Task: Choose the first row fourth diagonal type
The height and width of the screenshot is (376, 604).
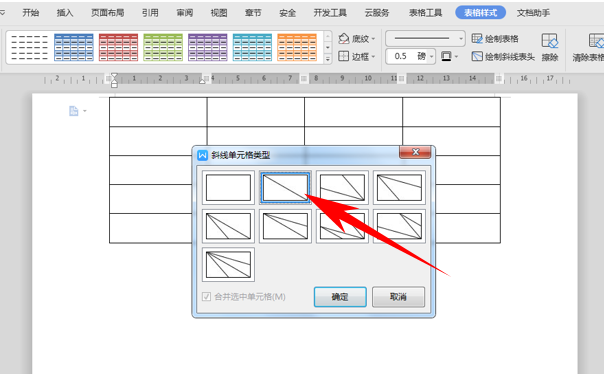Action: [399, 188]
